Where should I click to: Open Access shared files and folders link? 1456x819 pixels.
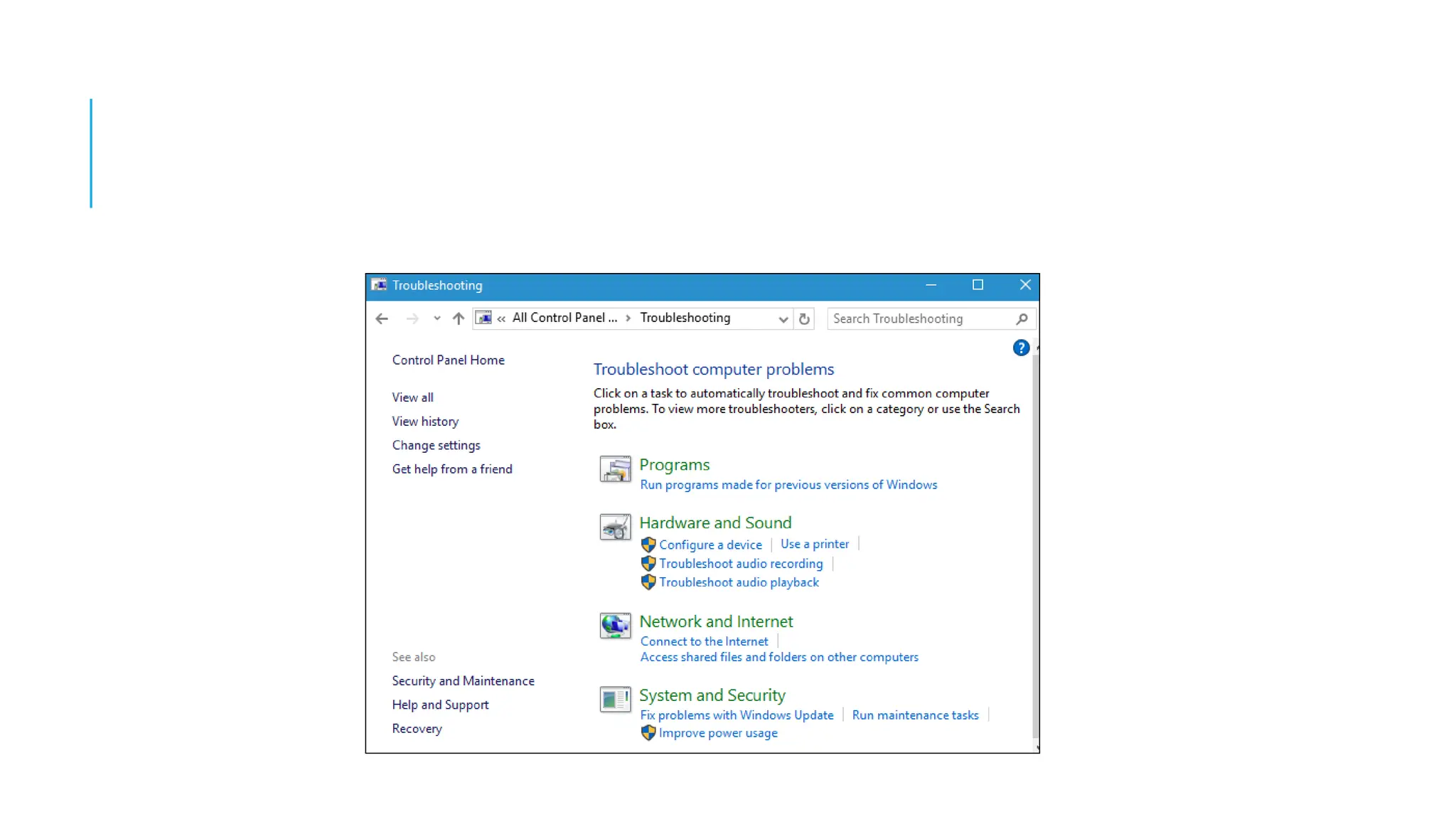[x=779, y=657]
